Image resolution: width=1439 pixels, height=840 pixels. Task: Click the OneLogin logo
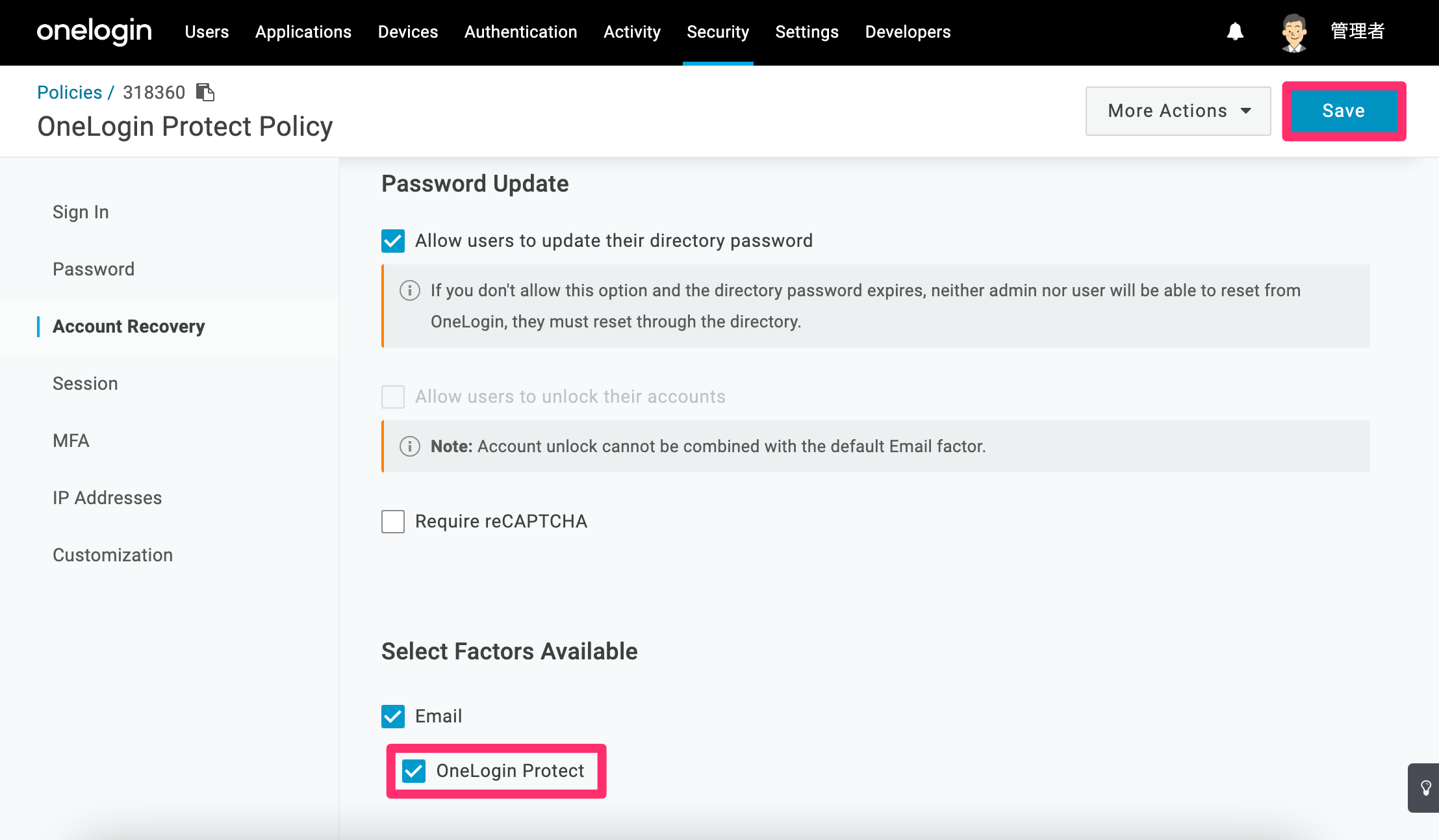pyautogui.click(x=94, y=31)
